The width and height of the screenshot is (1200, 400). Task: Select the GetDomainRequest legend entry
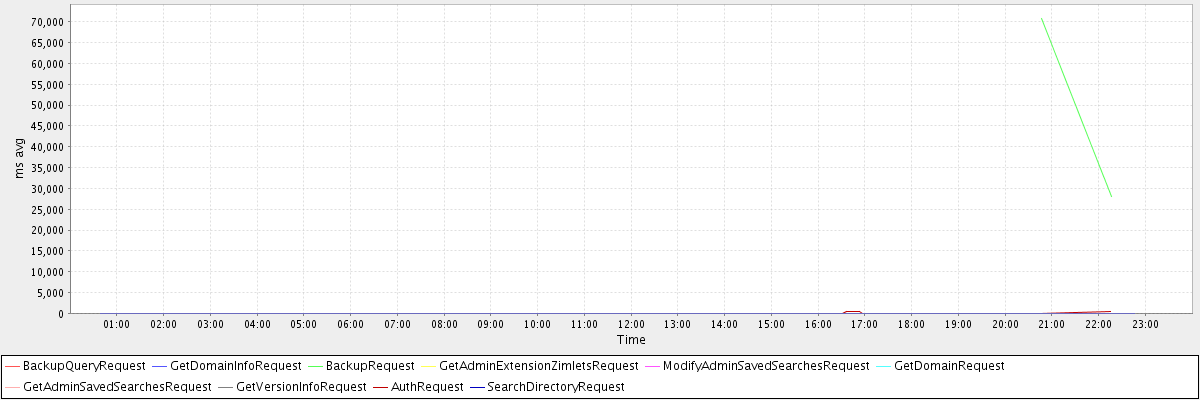coord(949,366)
